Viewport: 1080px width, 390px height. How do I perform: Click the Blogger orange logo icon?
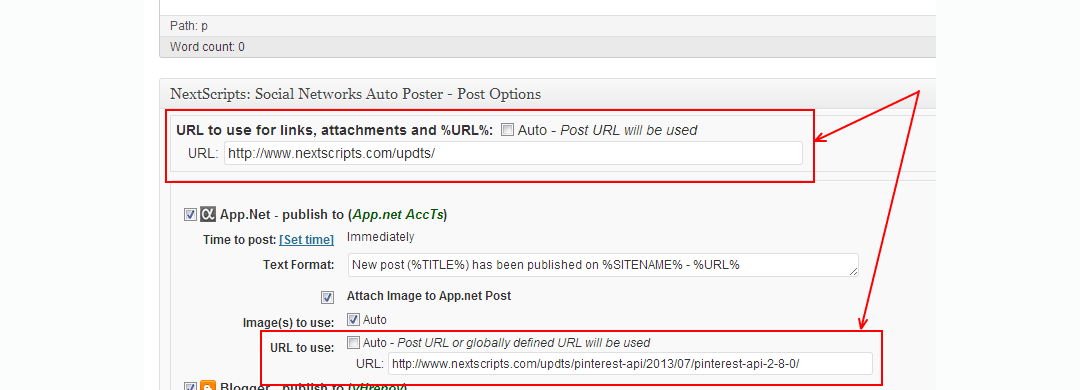pyautogui.click(x=208, y=387)
